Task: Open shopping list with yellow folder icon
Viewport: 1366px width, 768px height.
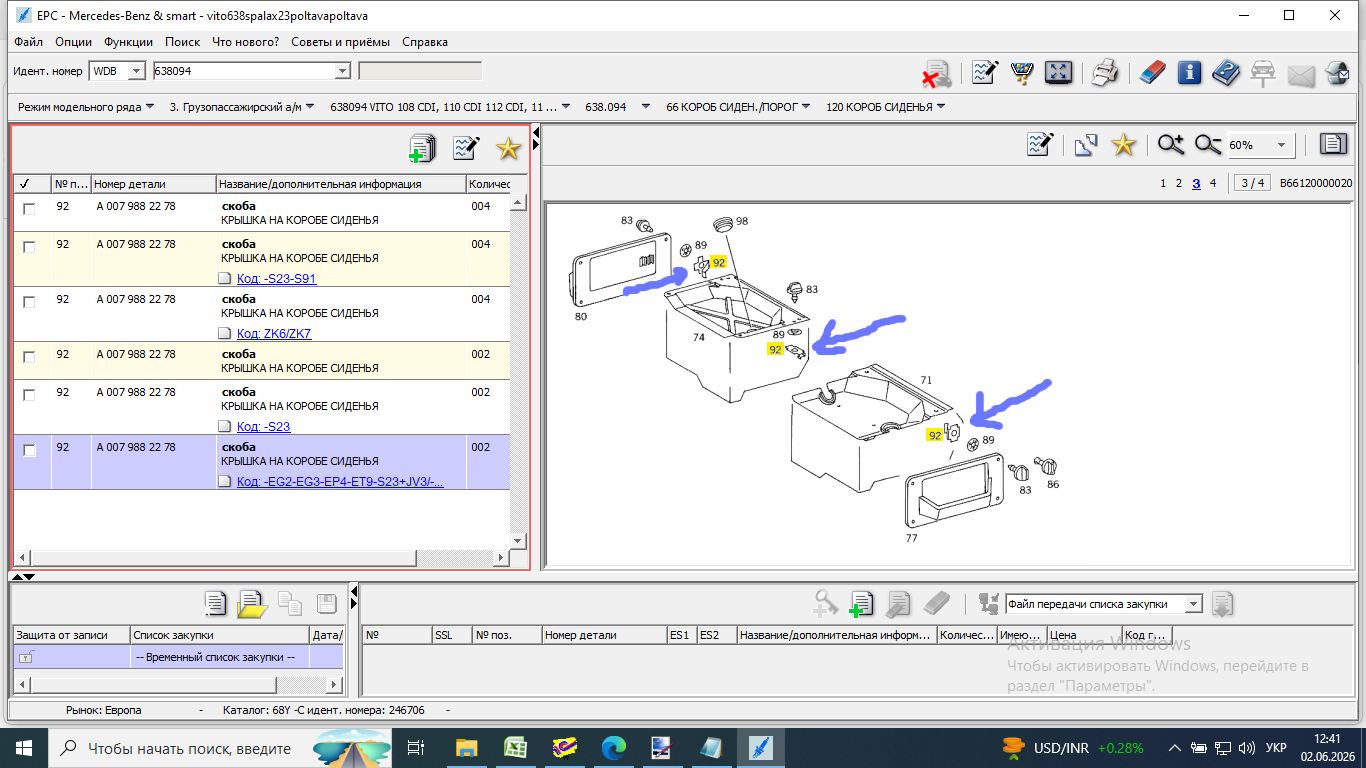Action: click(x=252, y=603)
